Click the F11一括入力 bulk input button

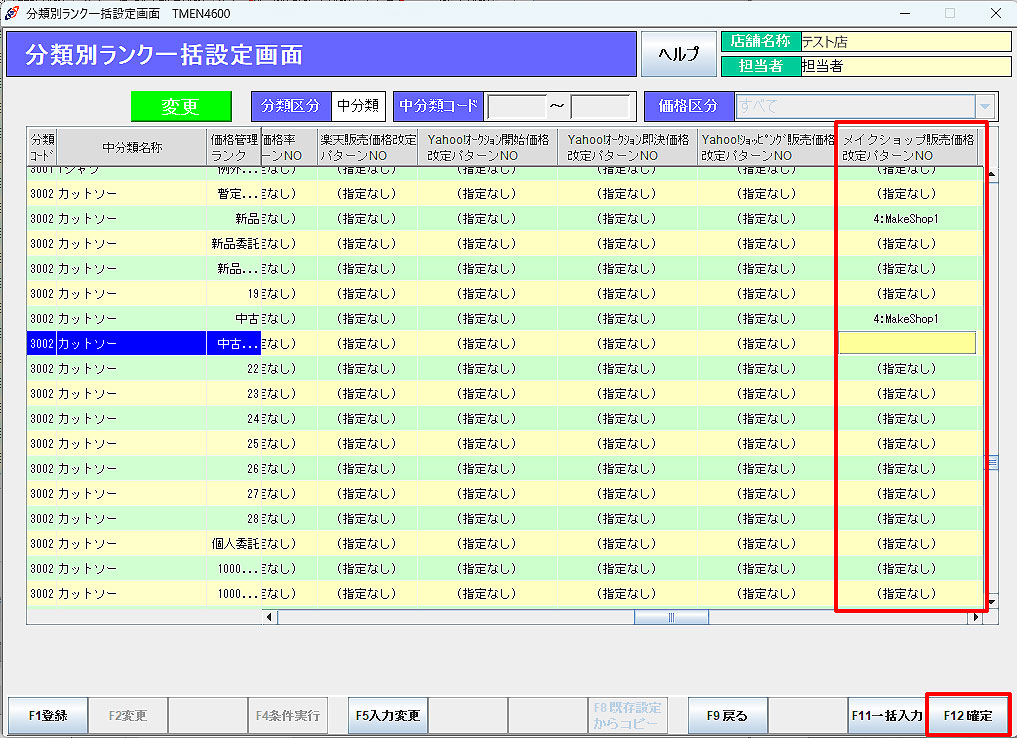click(x=886, y=716)
